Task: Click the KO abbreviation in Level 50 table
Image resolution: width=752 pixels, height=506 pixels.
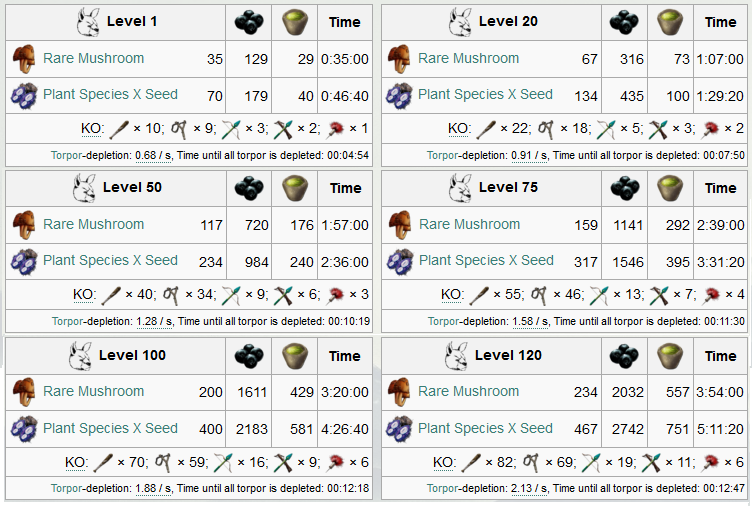Action: click(x=84, y=295)
